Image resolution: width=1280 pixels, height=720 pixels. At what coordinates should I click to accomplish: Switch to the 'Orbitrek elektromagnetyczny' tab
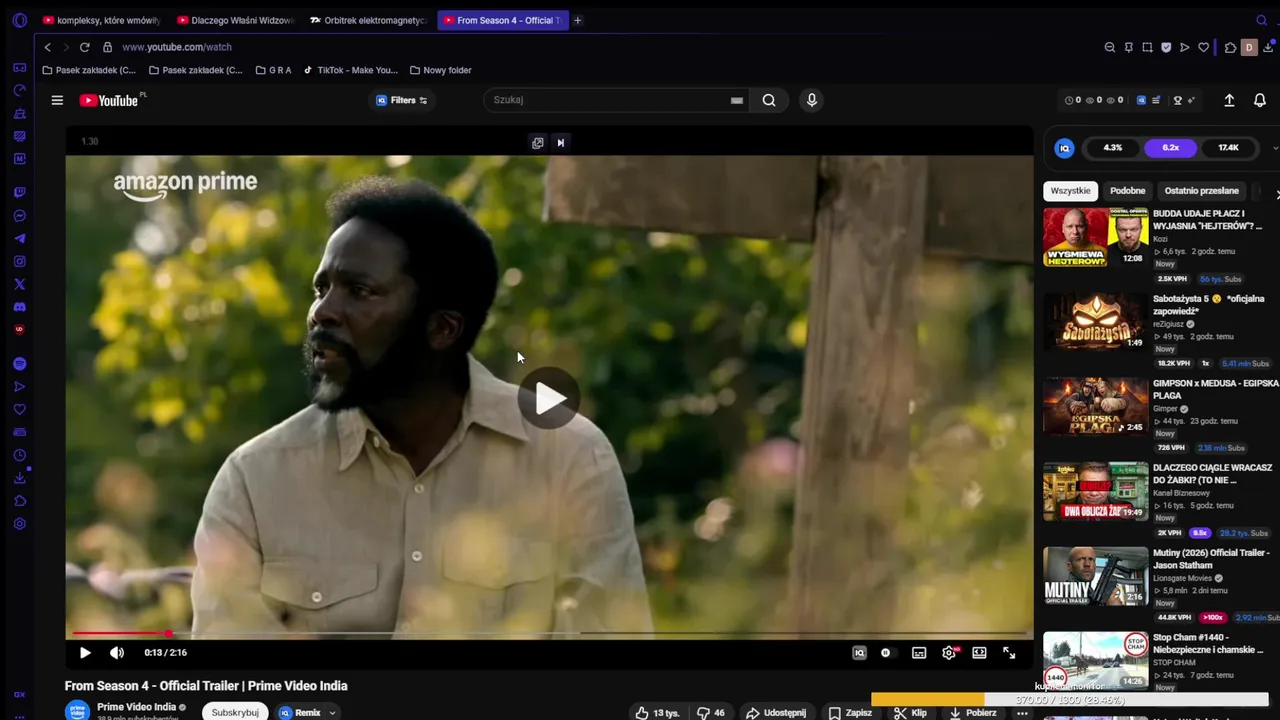click(x=368, y=20)
